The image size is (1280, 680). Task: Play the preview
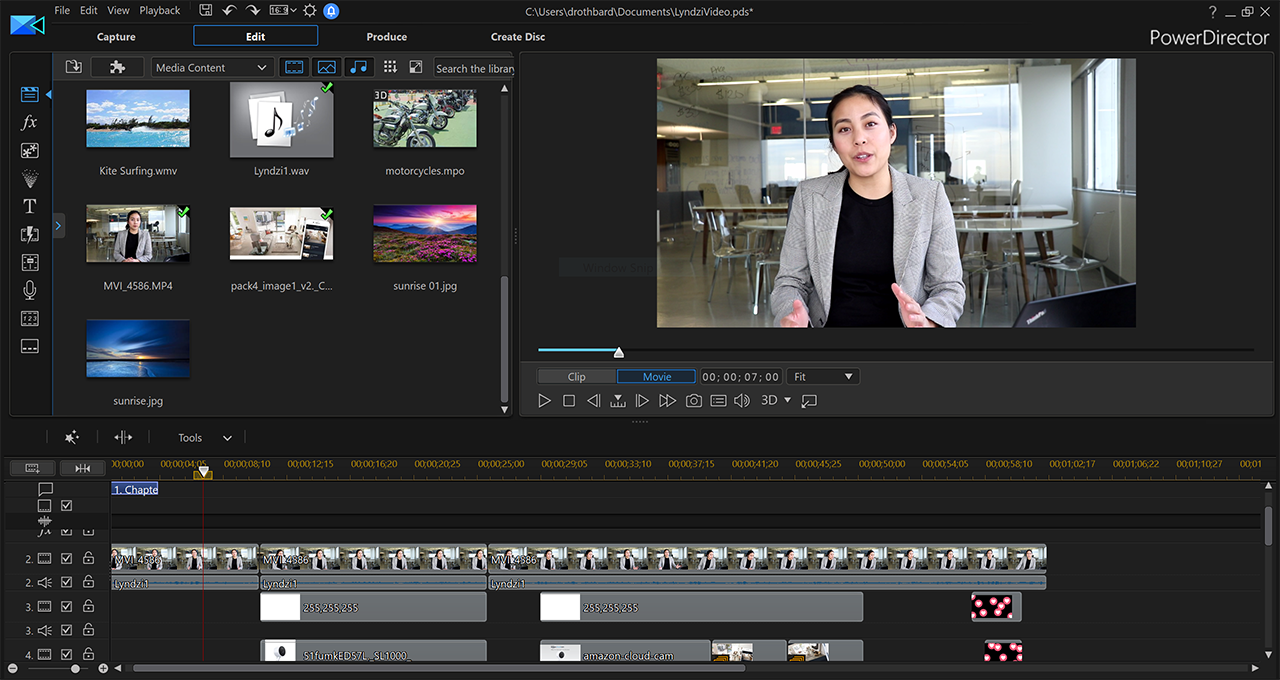[x=544, y=401]
